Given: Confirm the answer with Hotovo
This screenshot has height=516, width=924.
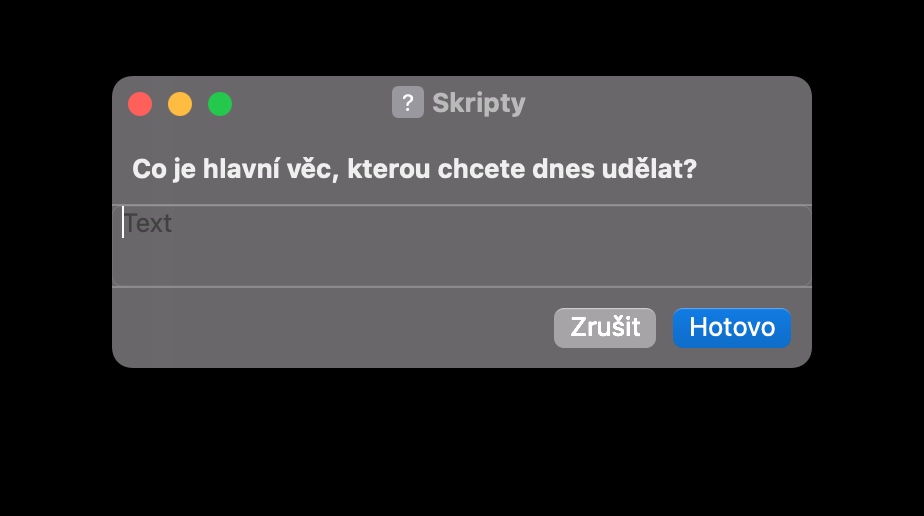Looking at the screenshot, I should [732, 328].
